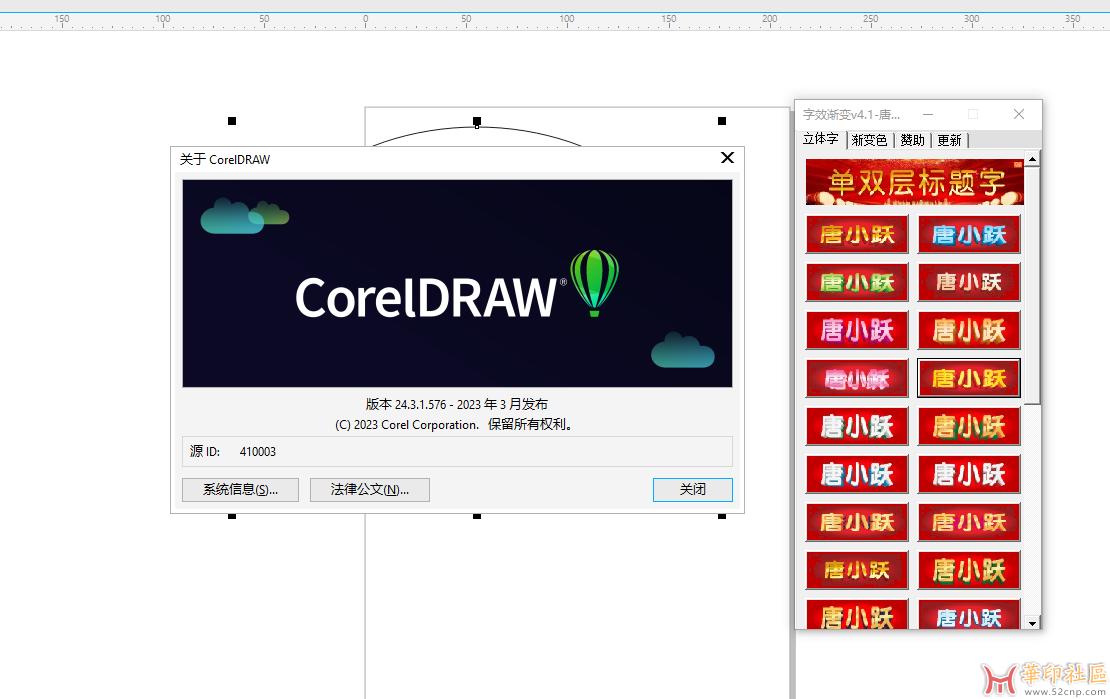1110x699 pixels.
Task: Switch to the 渐变色 tab
Action: pyautogui.click(x=869, y=141)
